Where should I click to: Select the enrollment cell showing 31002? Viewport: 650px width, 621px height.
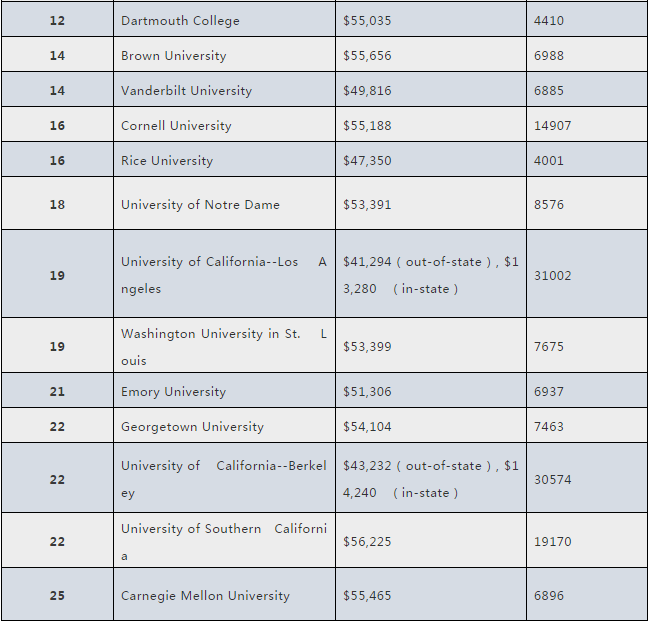(x=553, y=275)
